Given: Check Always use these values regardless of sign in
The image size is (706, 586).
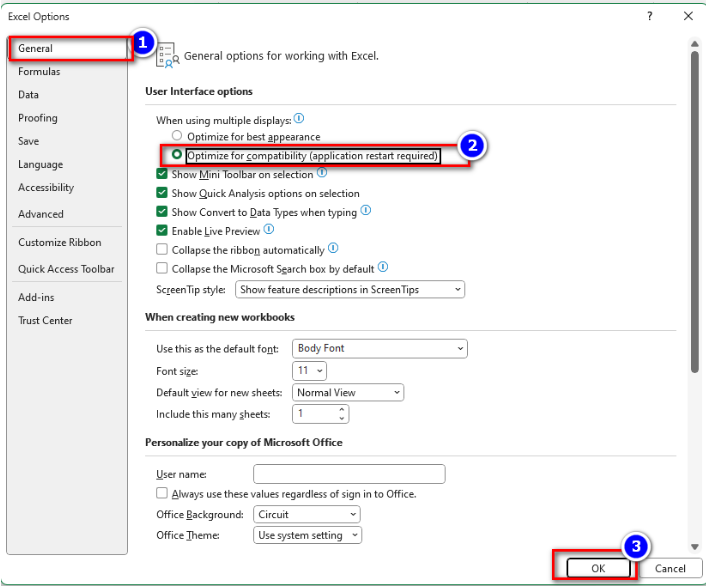Looking at the screenshot, I should (x=162, y=493).
